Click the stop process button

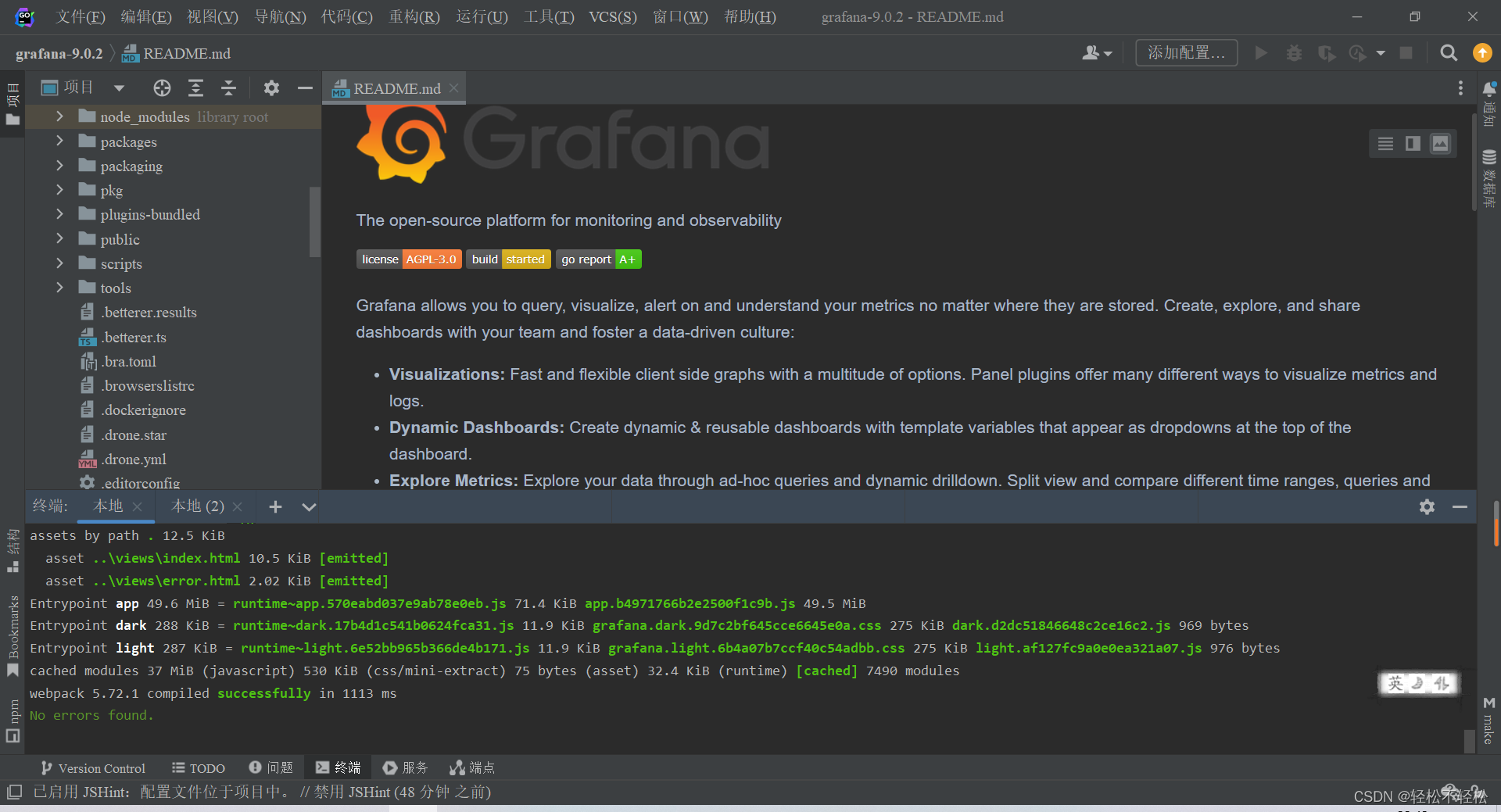(x=1406, y=53)
